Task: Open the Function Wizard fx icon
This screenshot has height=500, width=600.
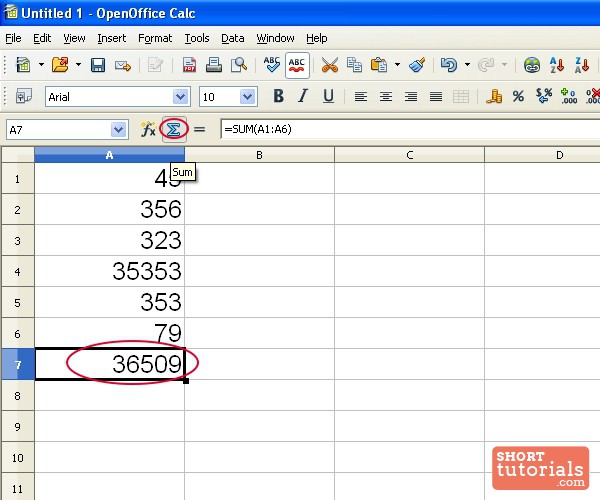Action: tap(148, 130)
